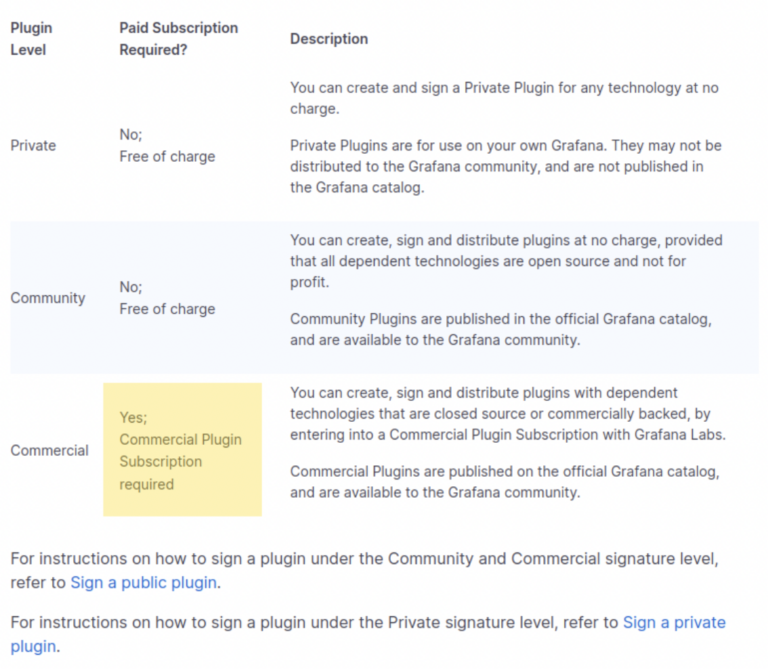Open the "Sign a public plugin" link

click(143, 582)
